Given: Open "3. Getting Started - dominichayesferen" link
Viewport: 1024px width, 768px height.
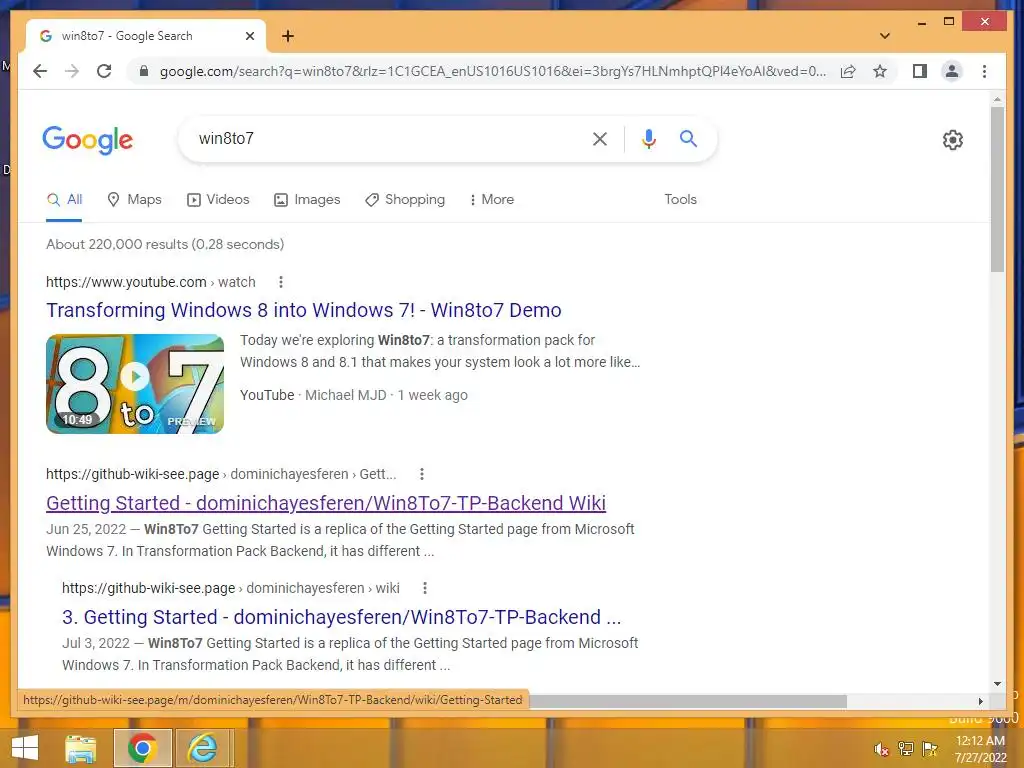Looking at the screenshot, I should [x=342, y=617].
